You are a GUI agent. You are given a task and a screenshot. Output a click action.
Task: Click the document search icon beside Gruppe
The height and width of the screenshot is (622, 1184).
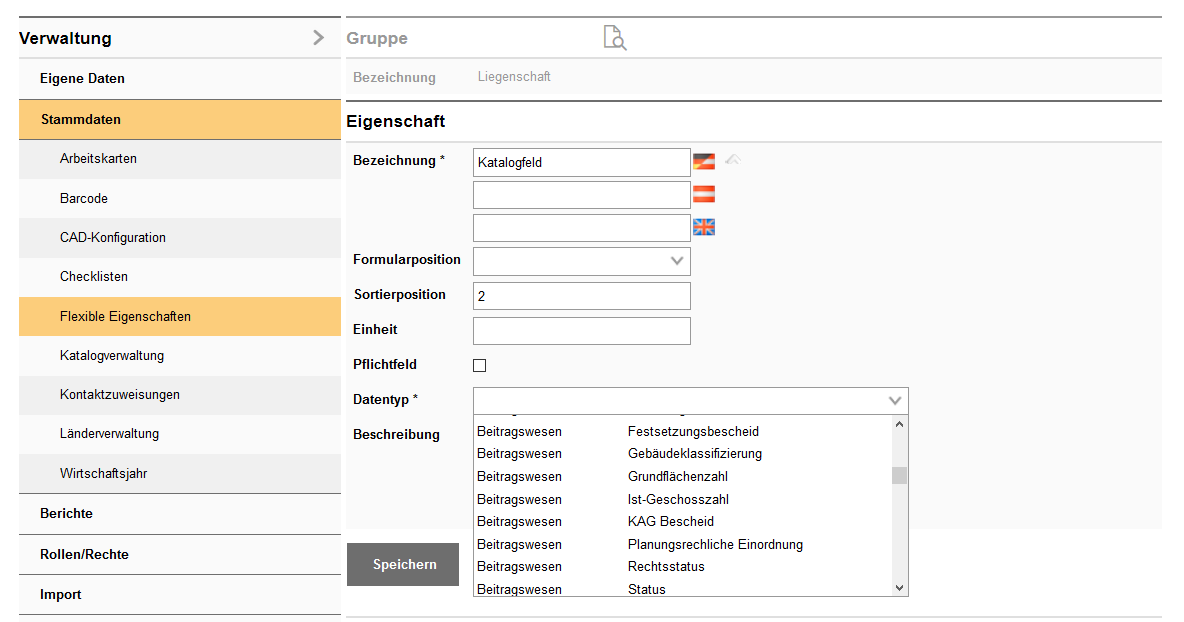click(x=614, y=38)
